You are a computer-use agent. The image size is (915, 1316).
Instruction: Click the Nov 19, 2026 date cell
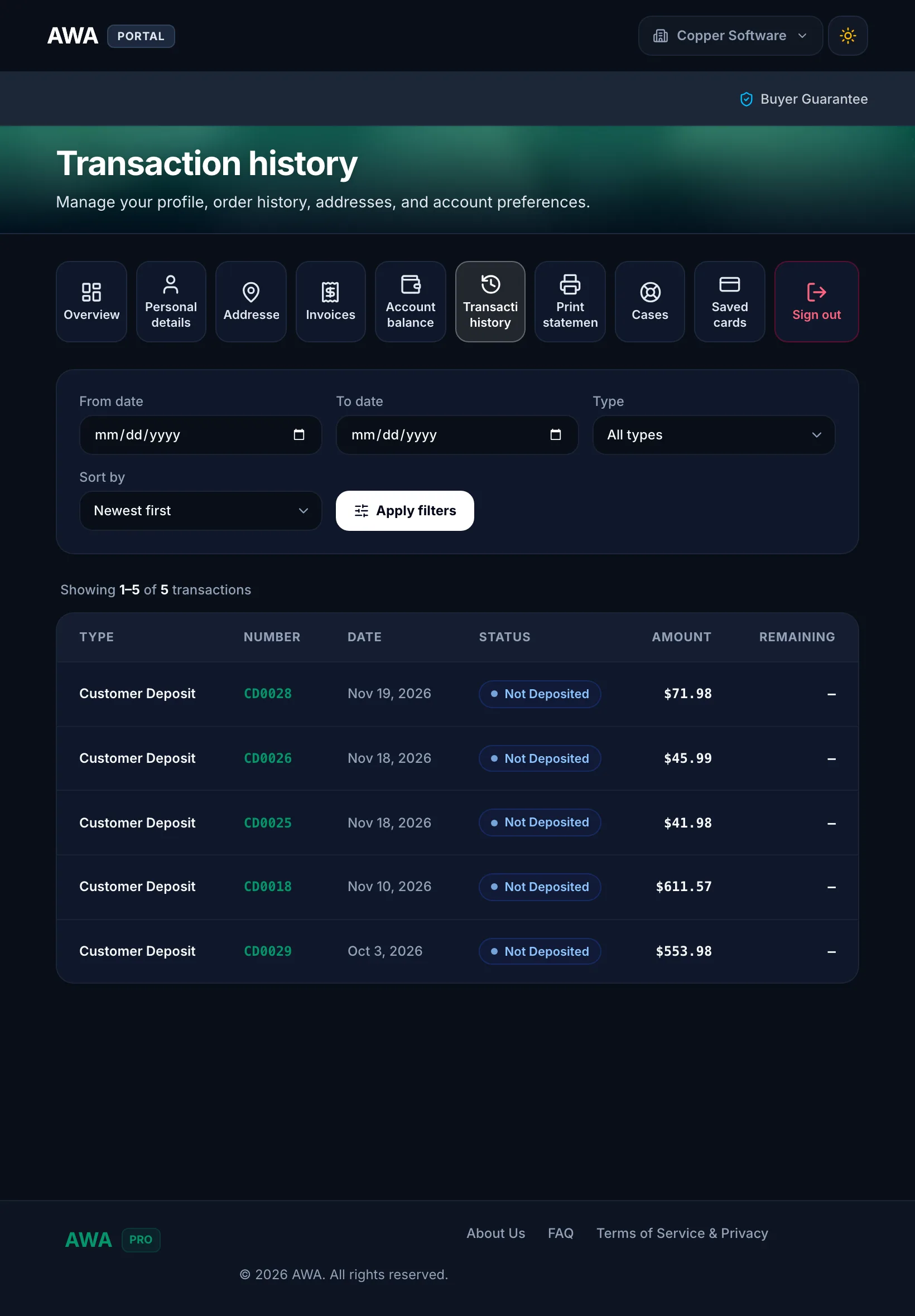coord(389,693)
